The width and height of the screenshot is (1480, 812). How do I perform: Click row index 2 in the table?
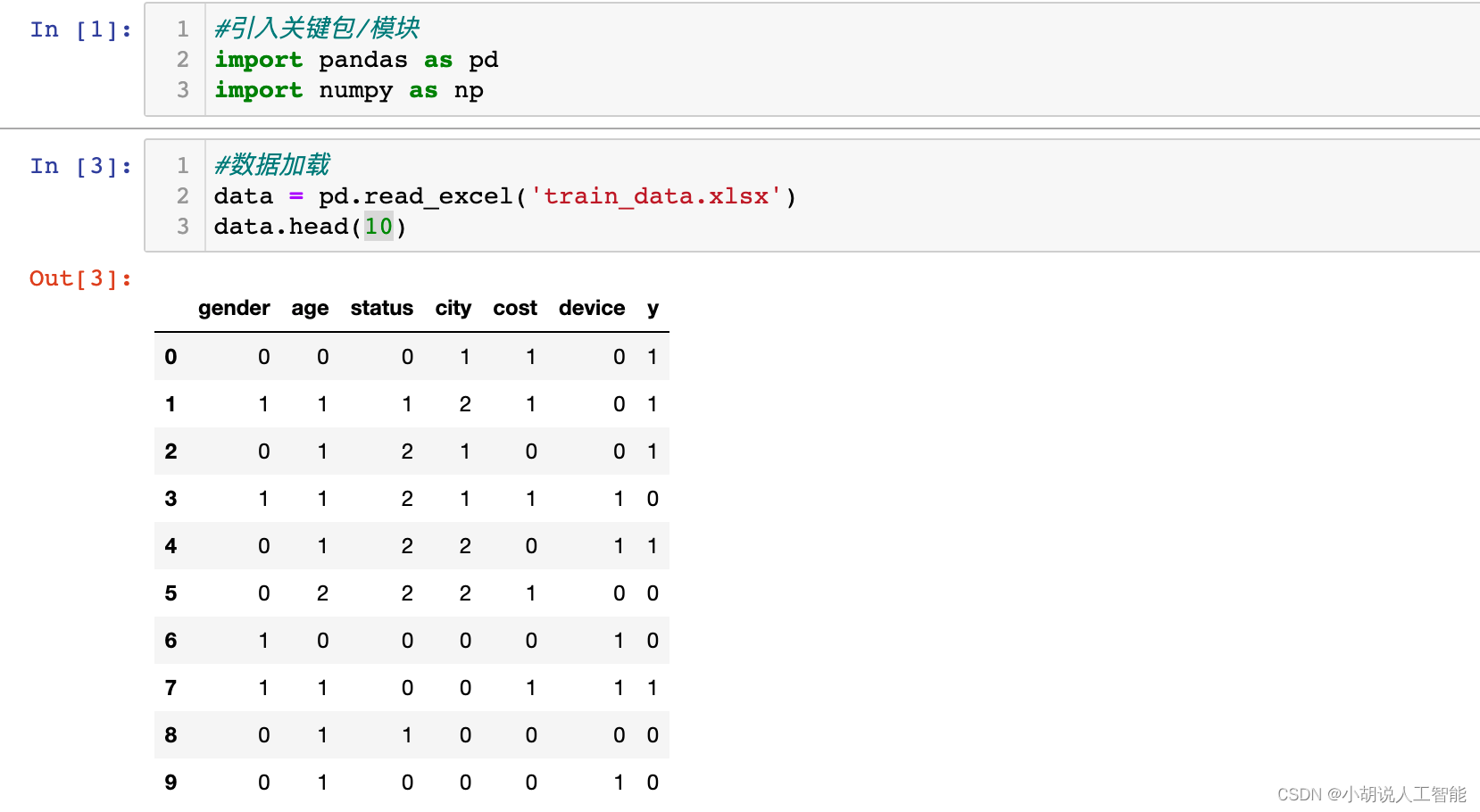(x=170, y=452)
